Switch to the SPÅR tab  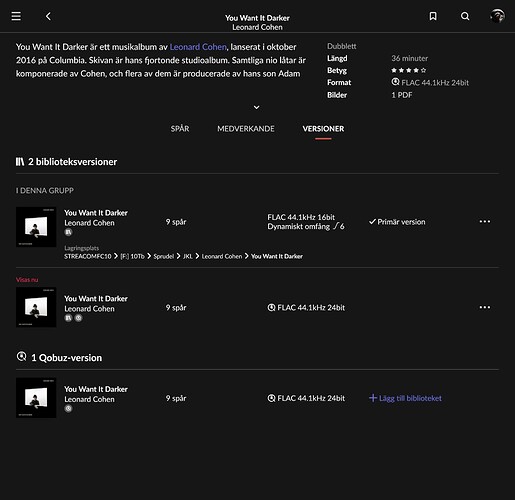180,129
